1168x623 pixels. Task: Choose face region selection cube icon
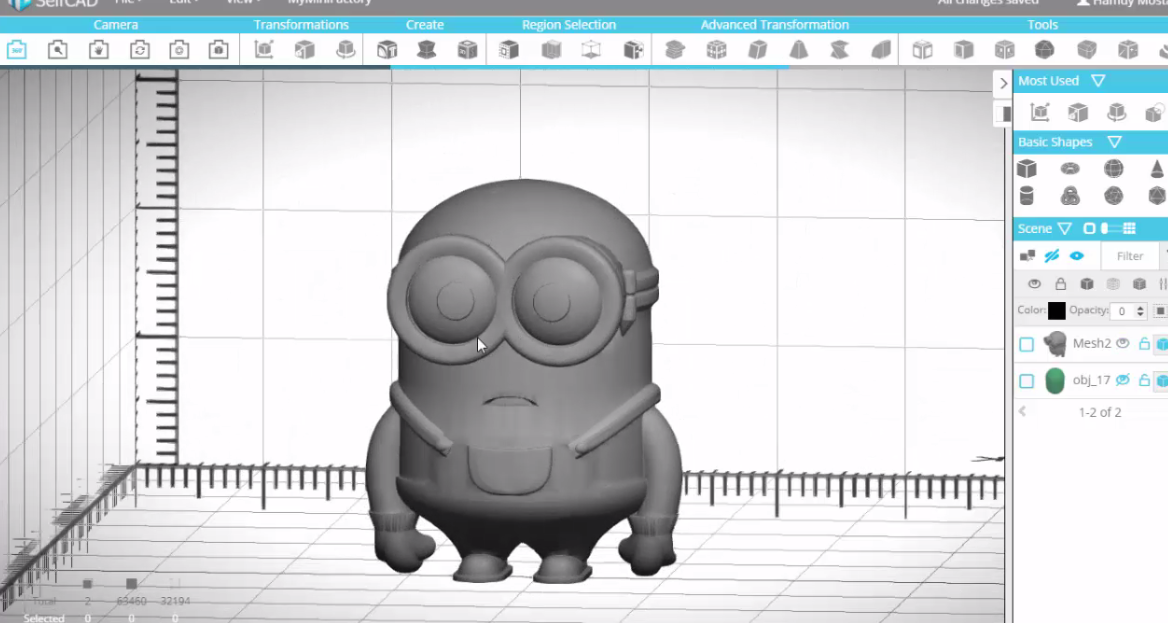coord(509,50)
